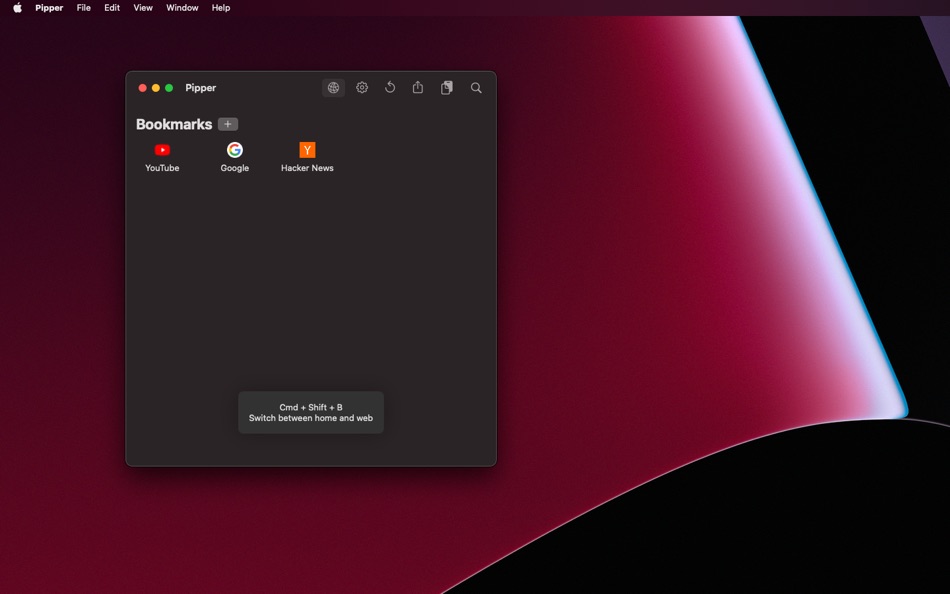This screenshot has height=594, width=950.
Task: Add a new bookmark with the plus button
Action: click(228, 124)
